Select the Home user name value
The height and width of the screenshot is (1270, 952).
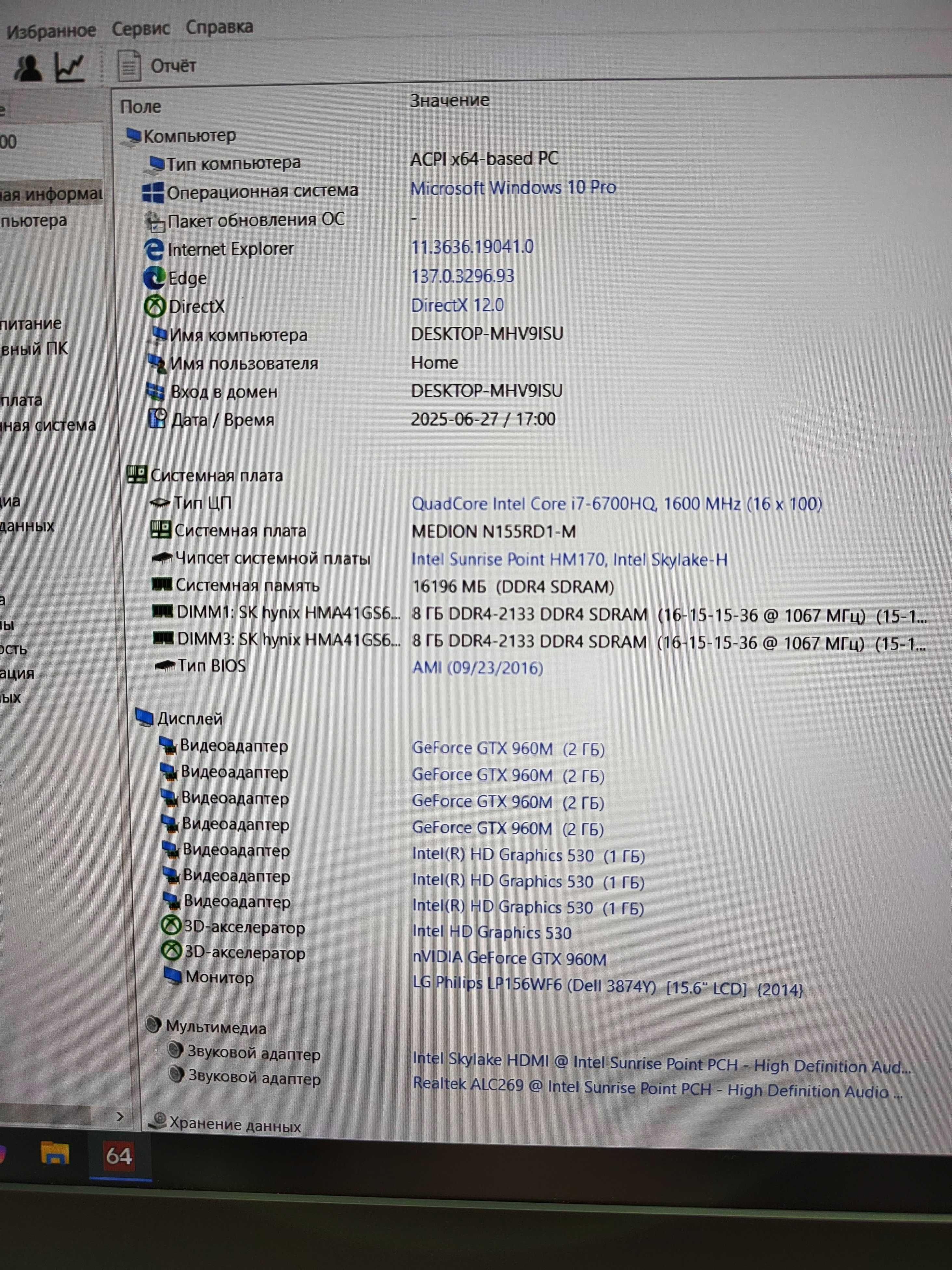click(434, 363)
